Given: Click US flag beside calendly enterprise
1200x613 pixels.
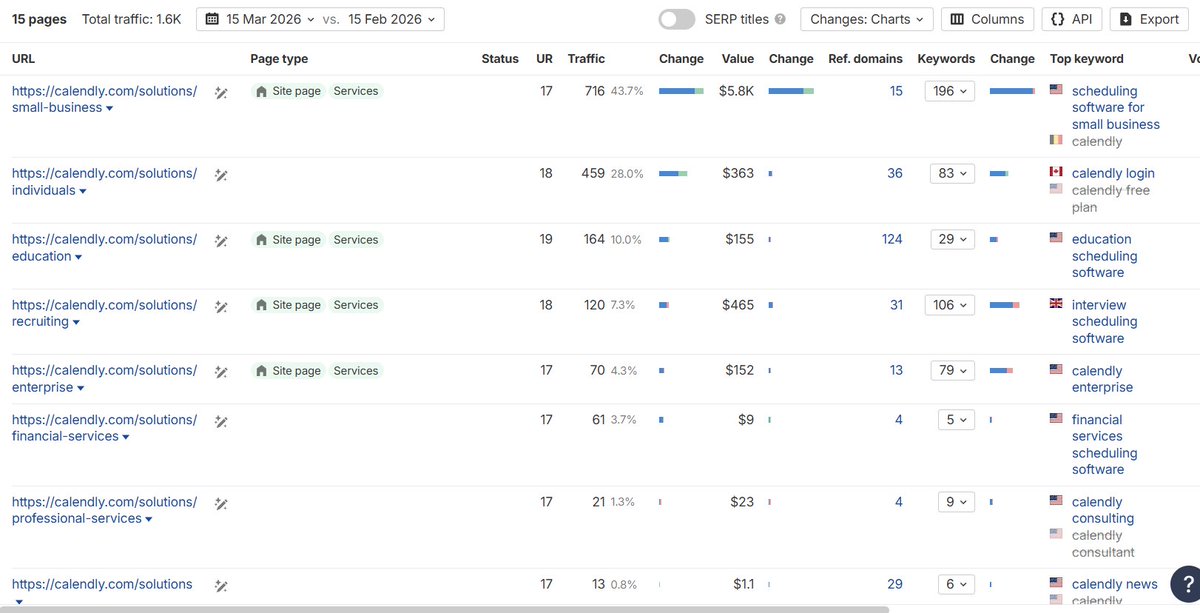Looking at the screenshot, I should (1056, 370).
